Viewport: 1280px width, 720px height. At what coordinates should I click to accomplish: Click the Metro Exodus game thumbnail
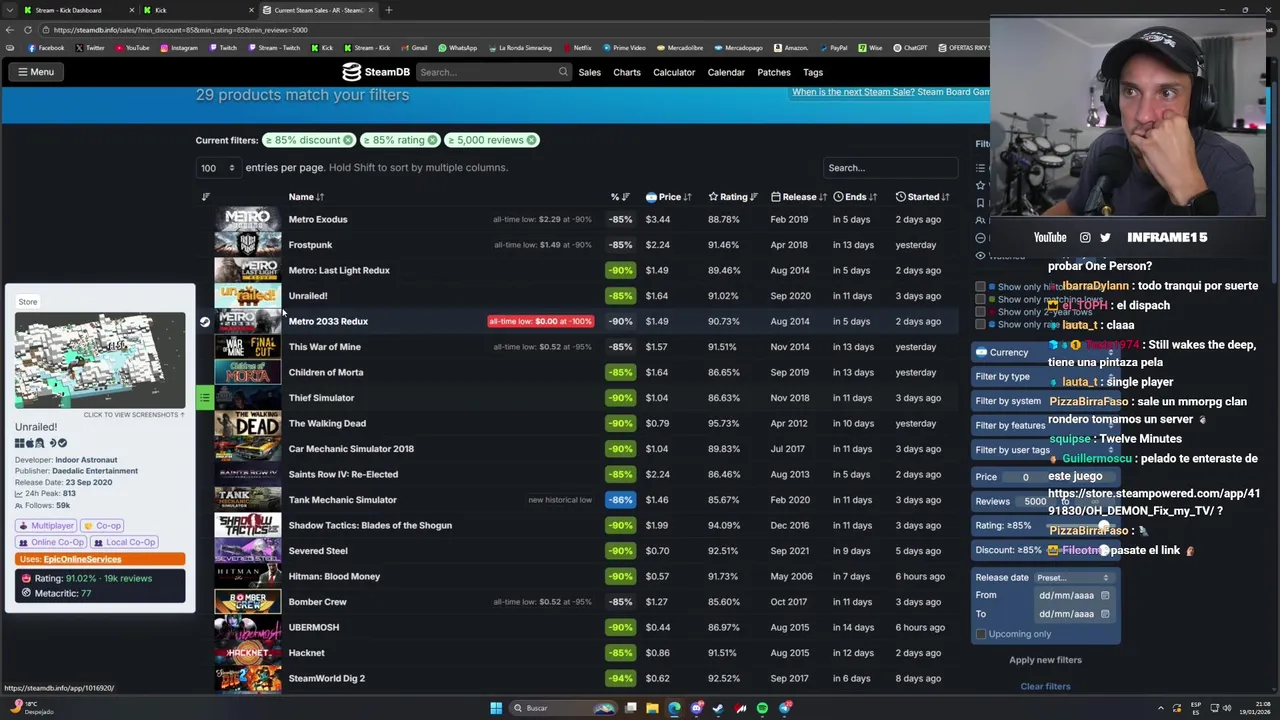pos(247,219)
